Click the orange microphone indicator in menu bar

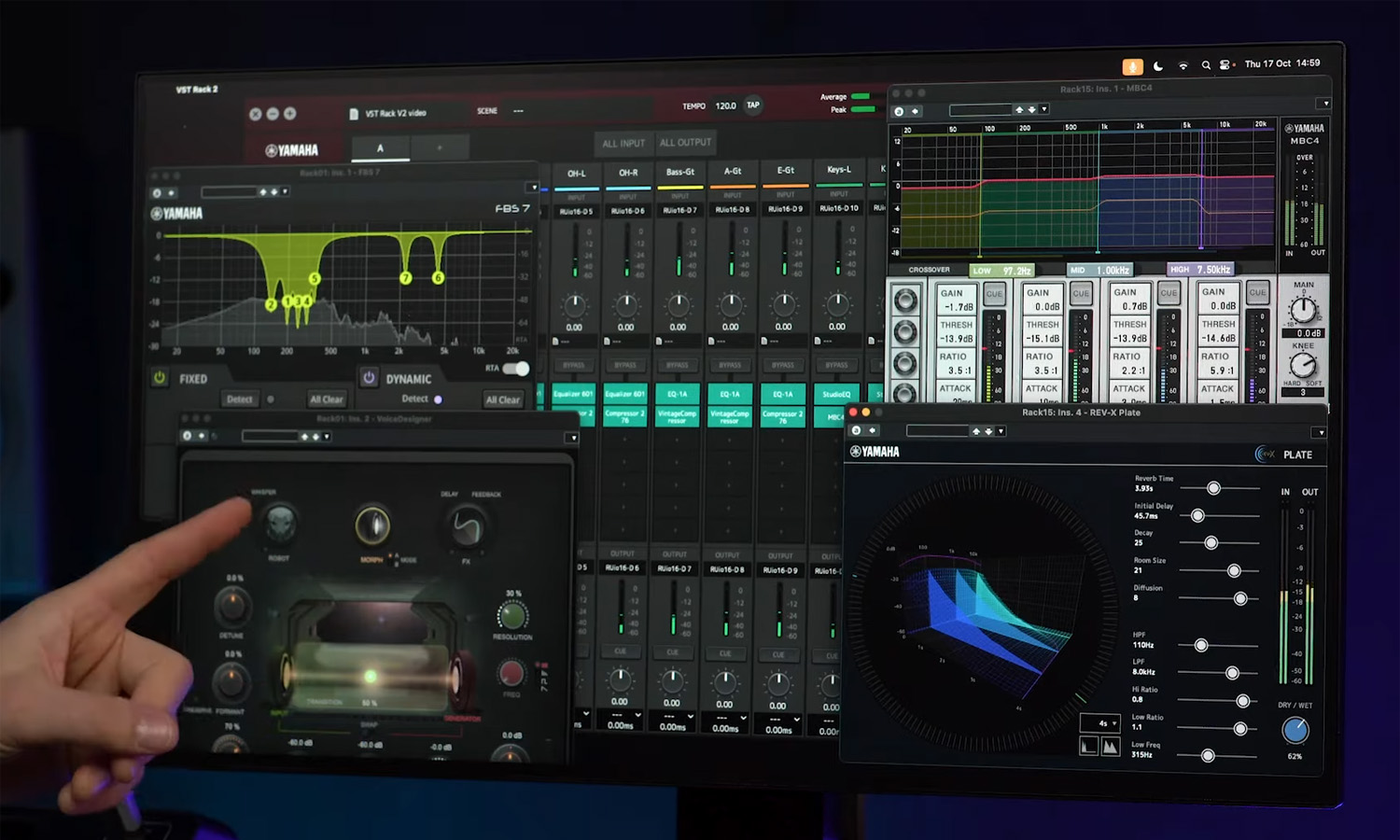click(1132, 66)
